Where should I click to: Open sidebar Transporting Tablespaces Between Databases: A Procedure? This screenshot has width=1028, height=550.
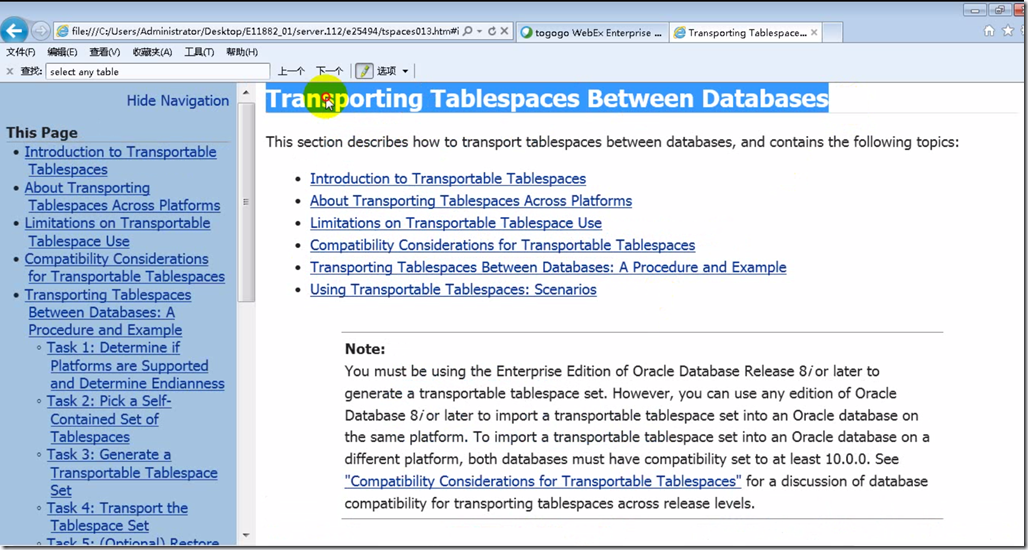point(108,313)
